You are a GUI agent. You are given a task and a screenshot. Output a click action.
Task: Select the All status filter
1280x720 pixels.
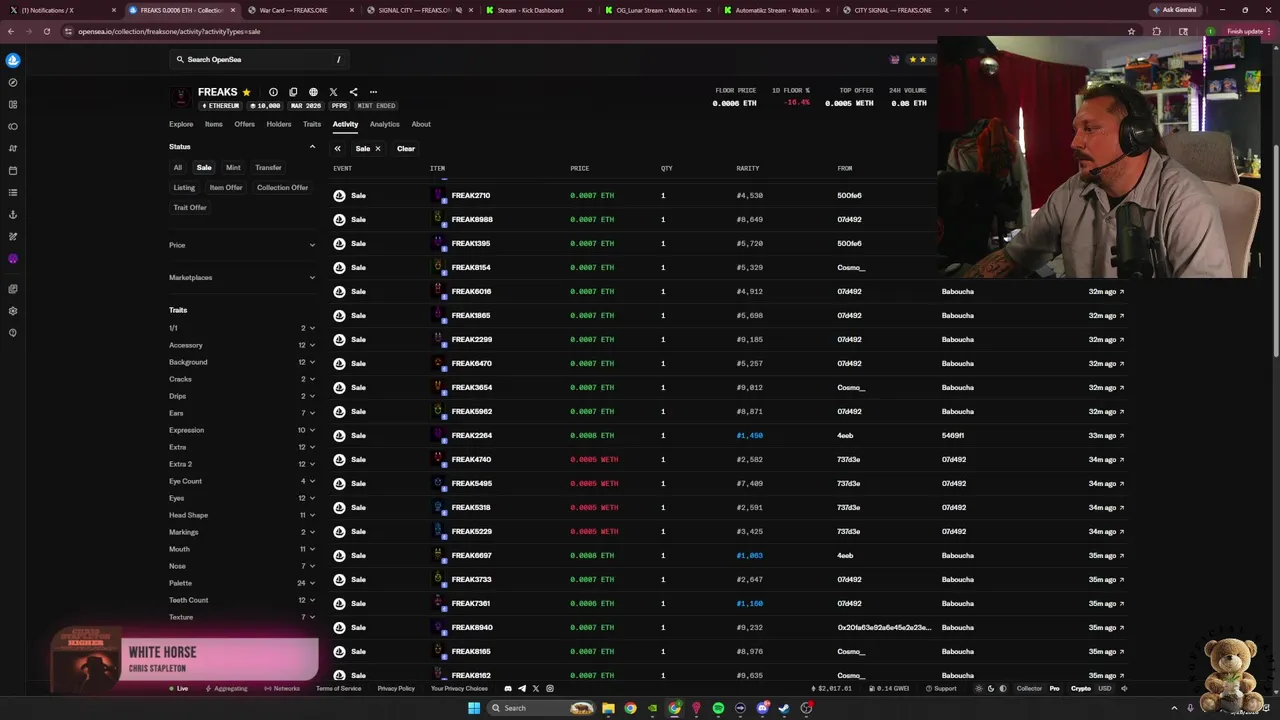178,167
